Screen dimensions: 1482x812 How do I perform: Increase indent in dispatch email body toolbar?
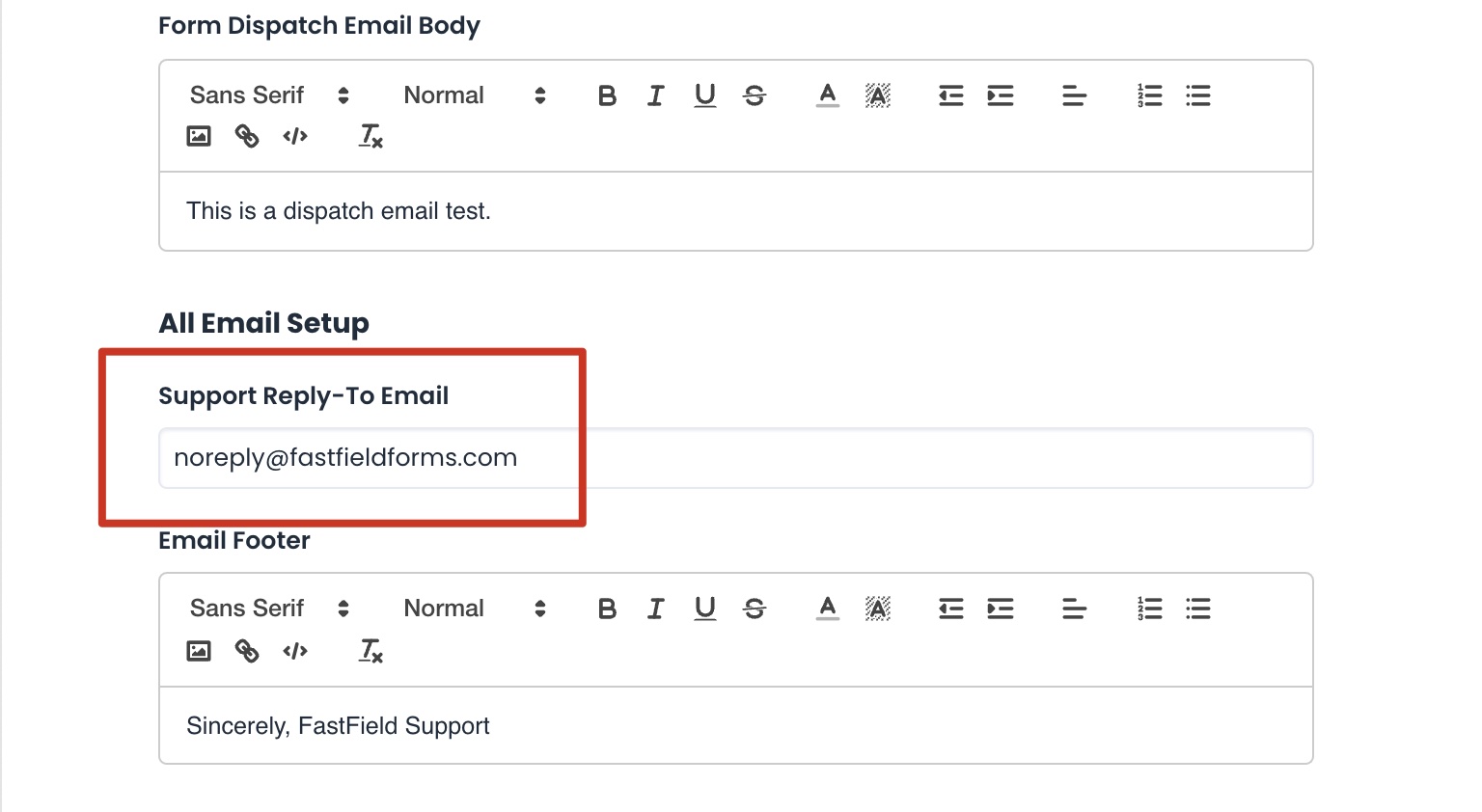pyautogui.click(x=1001, y=95)
